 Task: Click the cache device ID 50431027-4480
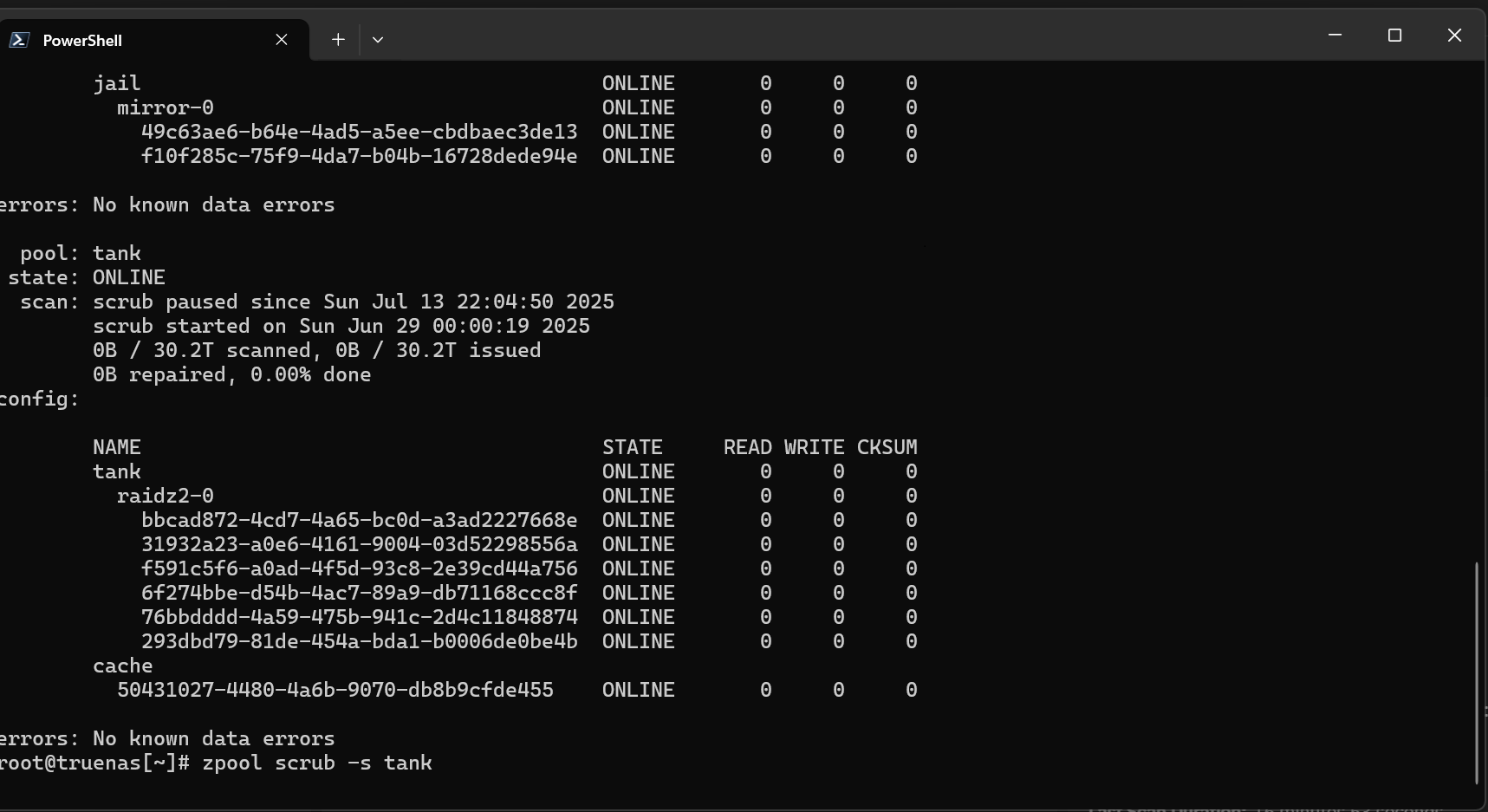pyautogui.click(x=335, y=690)
